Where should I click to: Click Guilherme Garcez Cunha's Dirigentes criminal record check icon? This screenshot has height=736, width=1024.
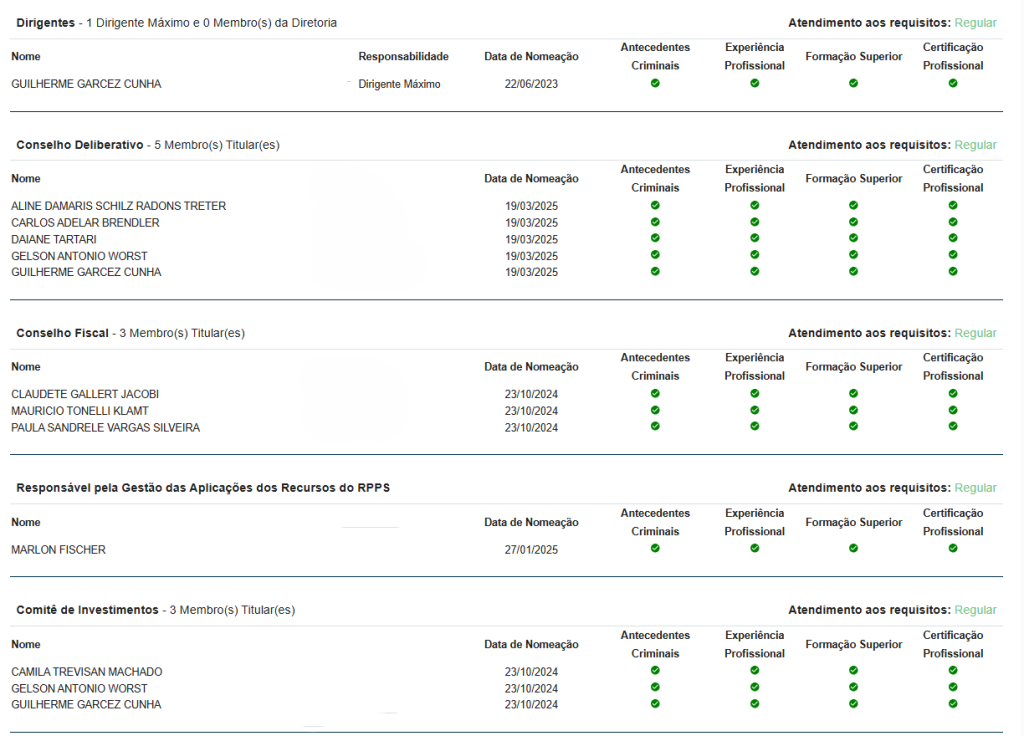tap(655, 83)
